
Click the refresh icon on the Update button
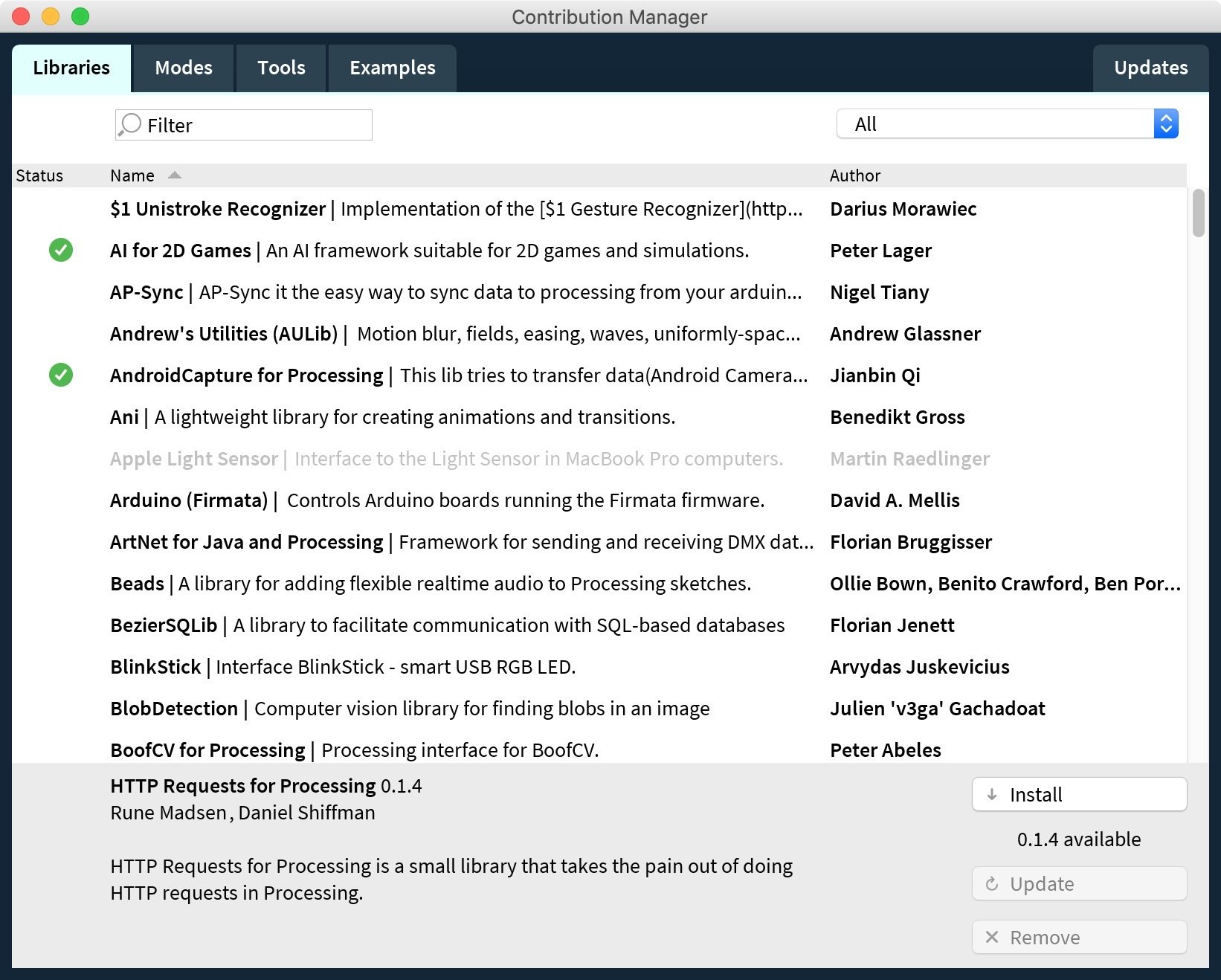pyautogui.click(x=992, y=883)
